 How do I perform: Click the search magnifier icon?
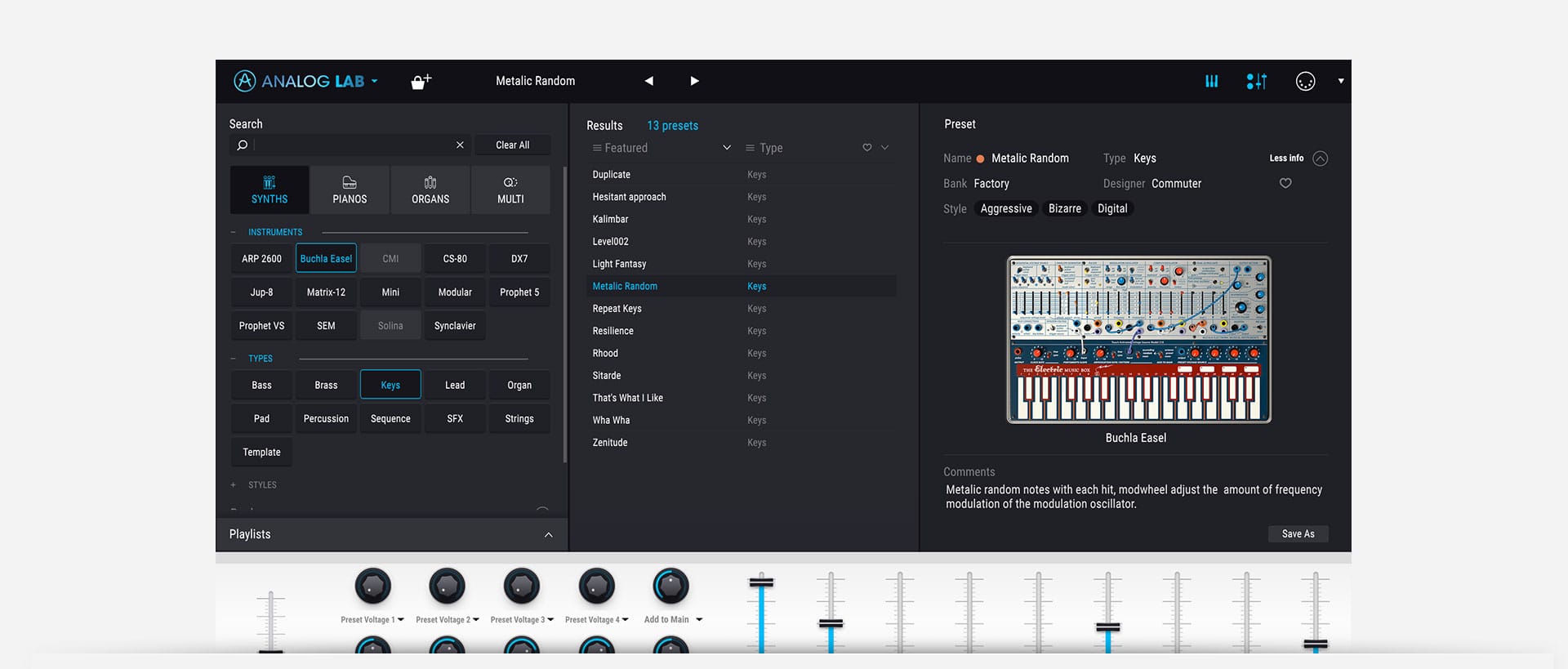tap(242, 145)
